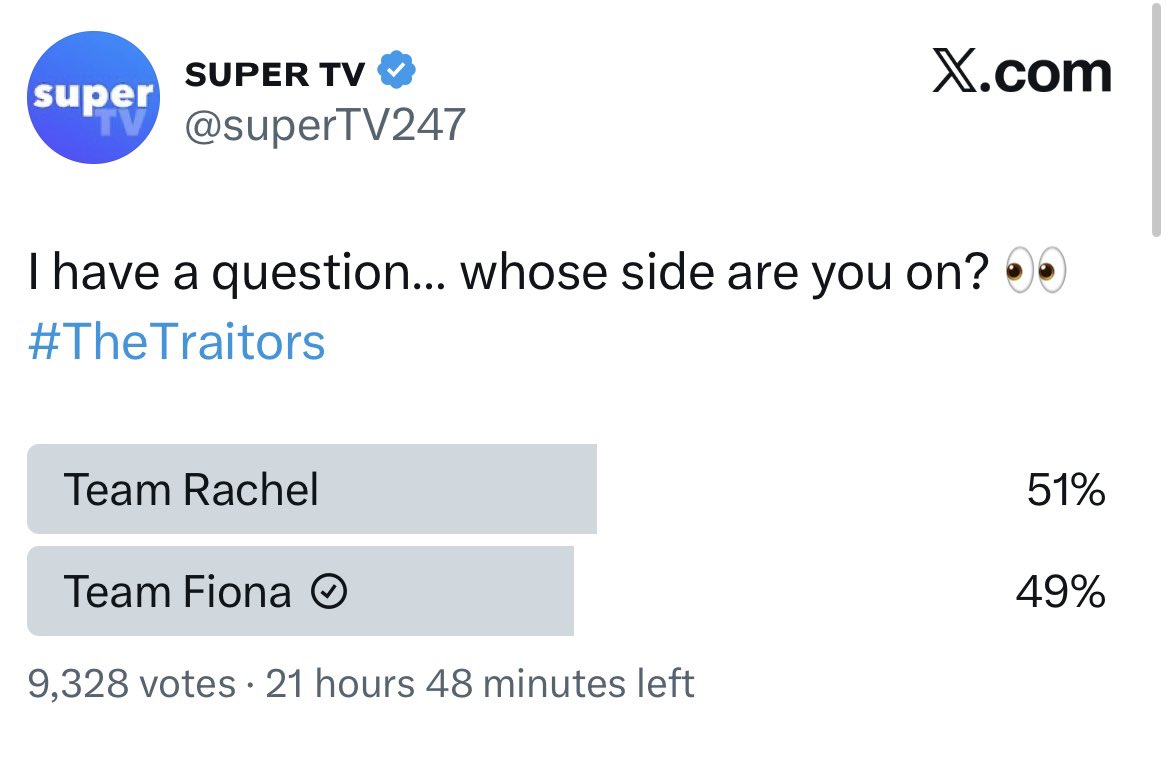Open the #TheTraitors hashtag
This screenshot has height=769, width=1170.
176,342
